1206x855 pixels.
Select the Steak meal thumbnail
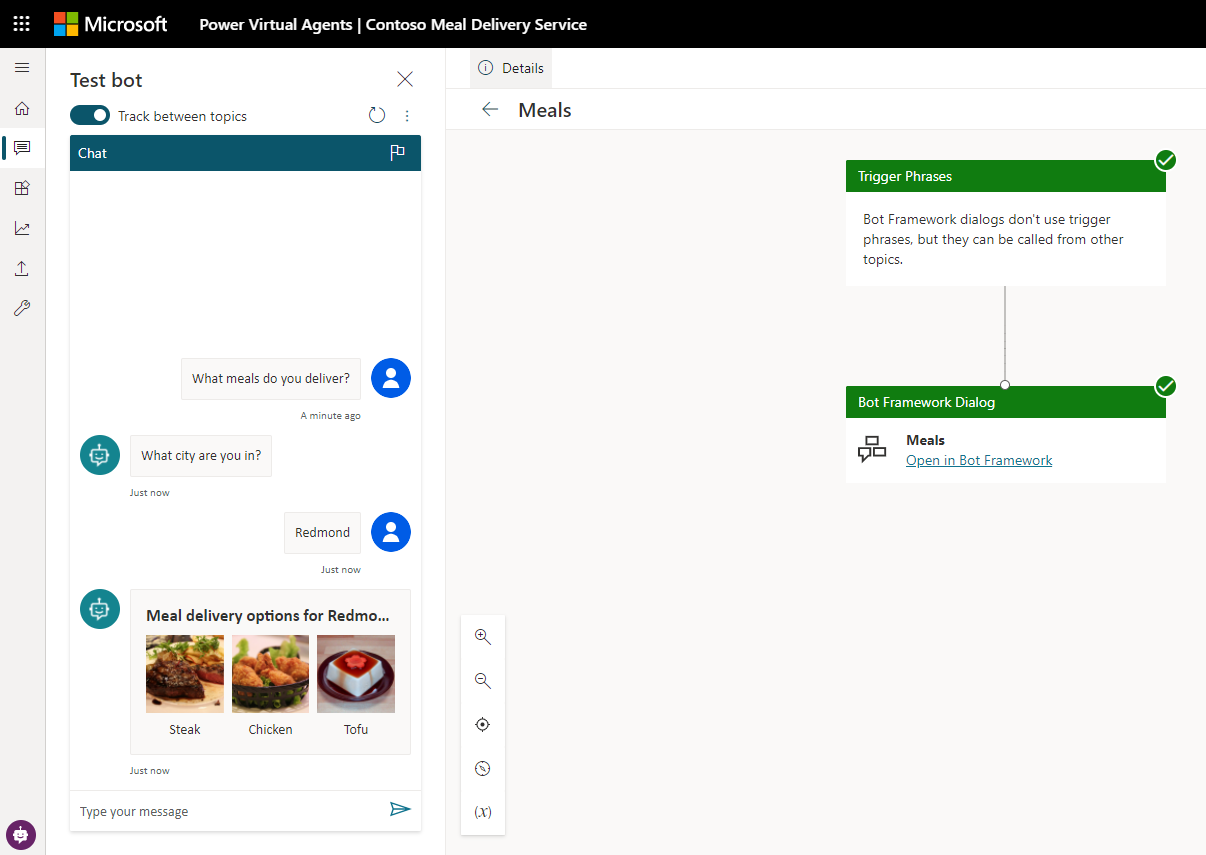[185, 674]
